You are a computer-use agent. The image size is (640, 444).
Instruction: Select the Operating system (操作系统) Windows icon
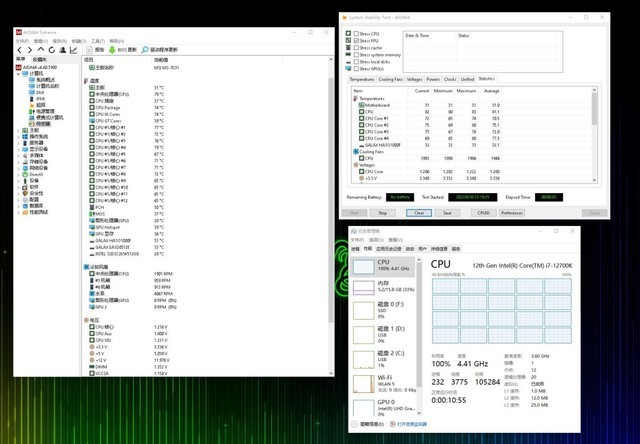(x=25, y=136)
